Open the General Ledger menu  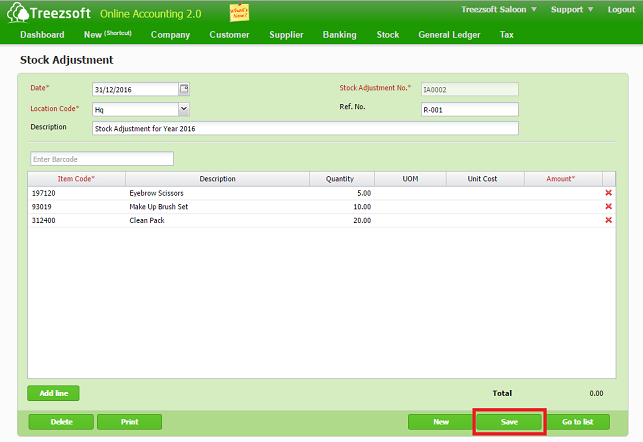(449, 34)
